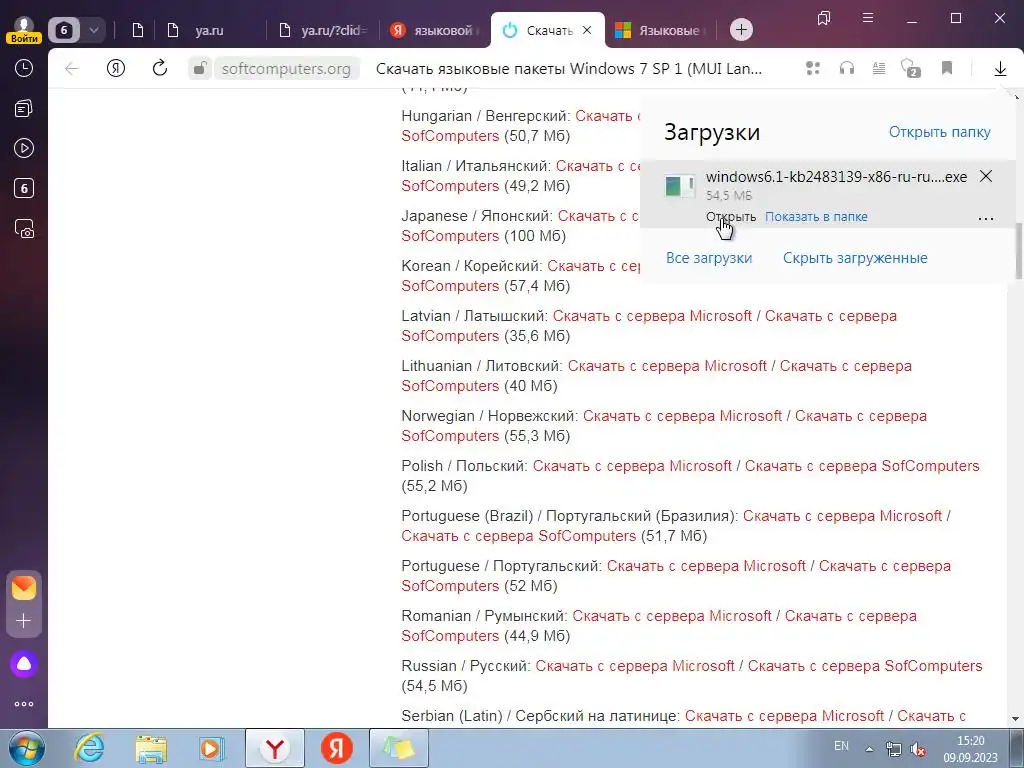Switch to the языковой tab
Screen dimensions: 1024x768
[434, 30]
